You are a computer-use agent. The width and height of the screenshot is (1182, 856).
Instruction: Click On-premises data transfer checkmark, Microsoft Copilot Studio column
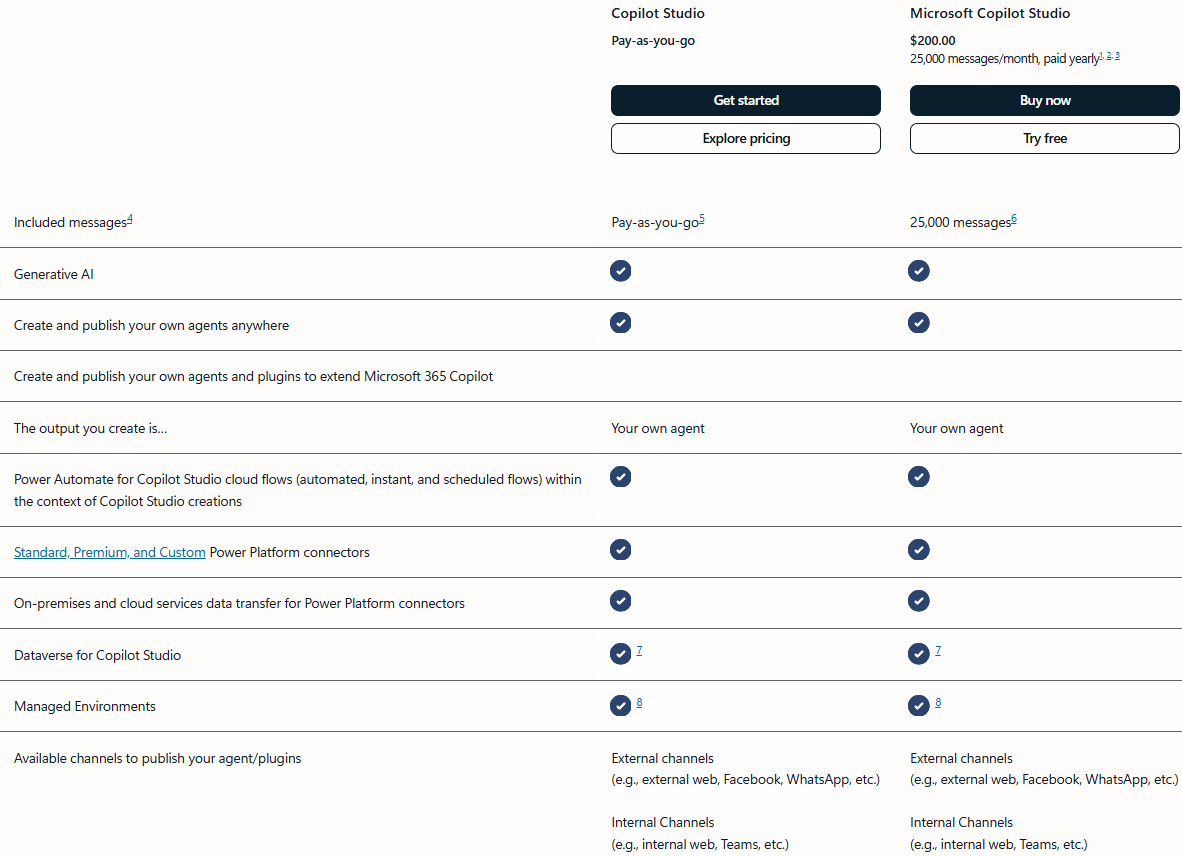click(919, 601)
